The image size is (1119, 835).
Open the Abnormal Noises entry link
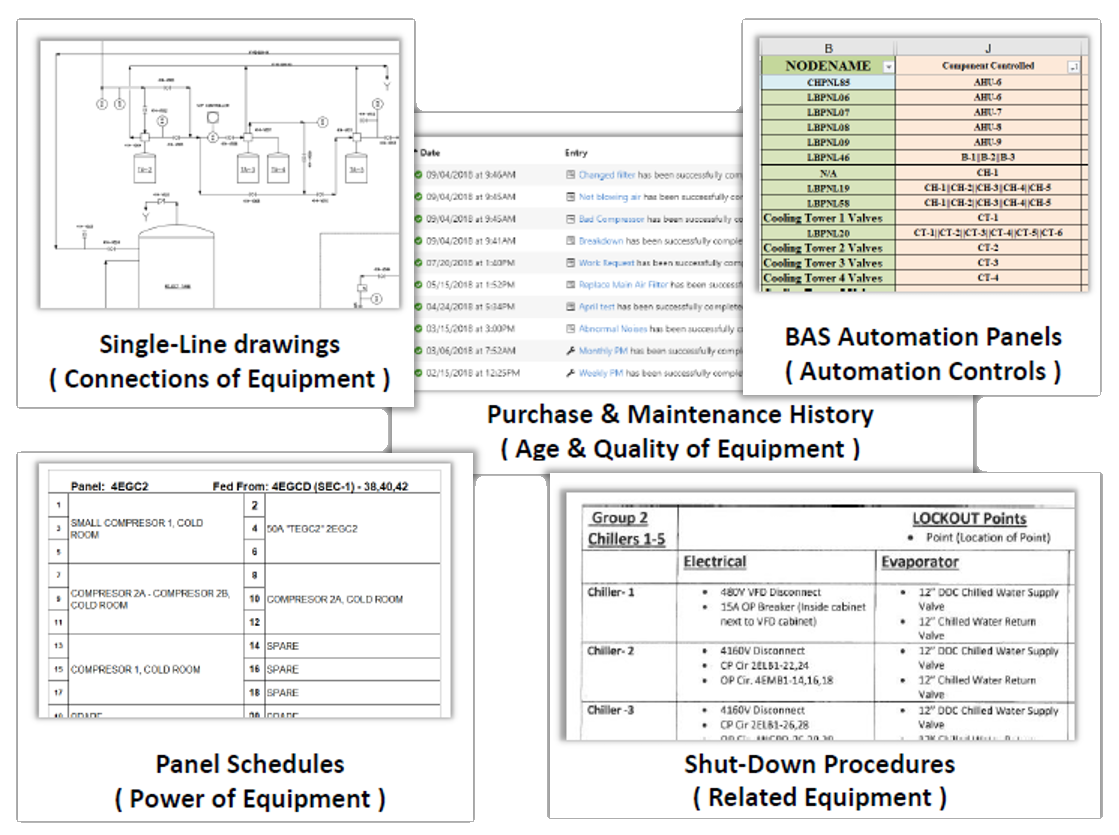(612, 329)
